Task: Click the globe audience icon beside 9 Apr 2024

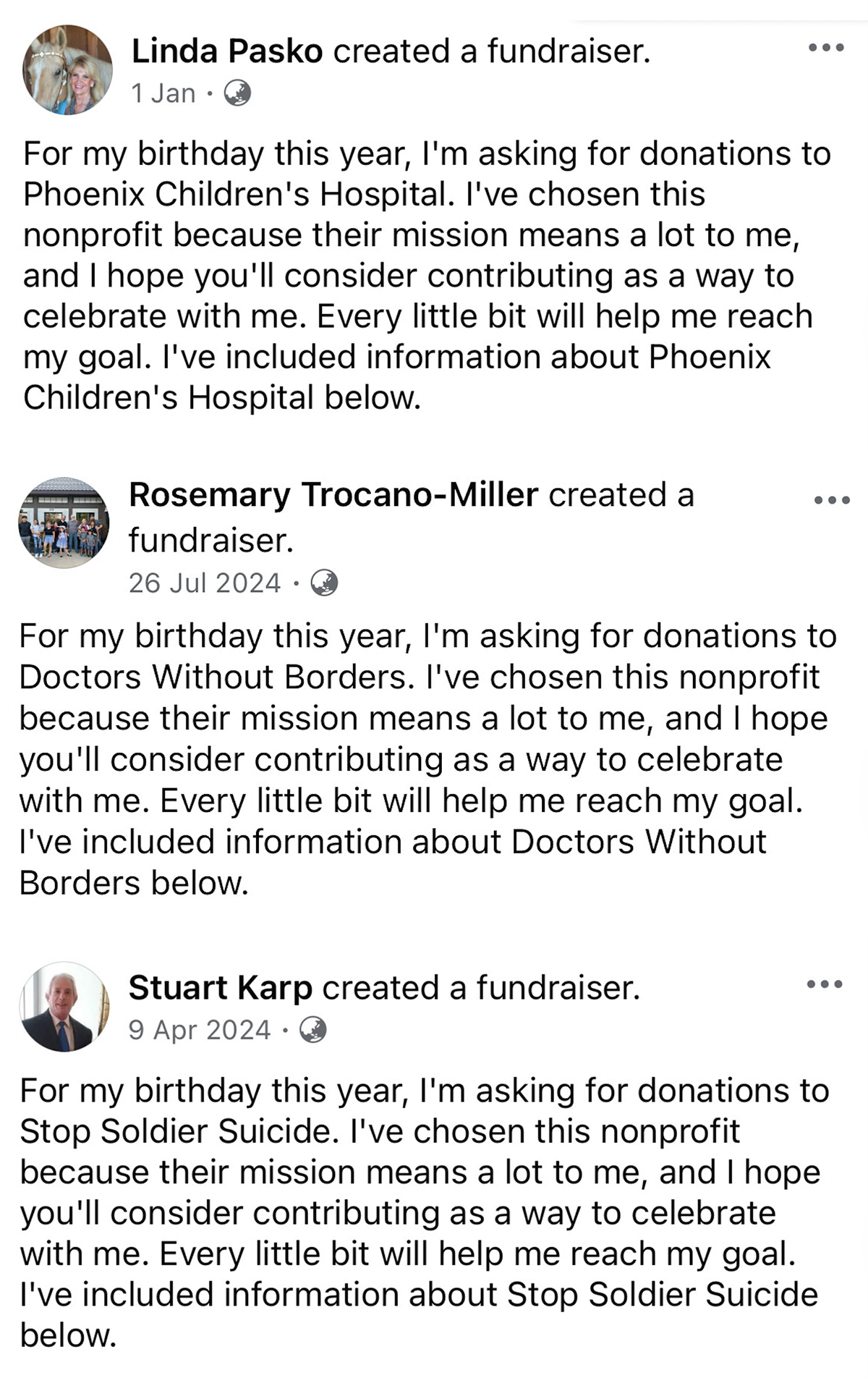Action: pos(312,1029)
